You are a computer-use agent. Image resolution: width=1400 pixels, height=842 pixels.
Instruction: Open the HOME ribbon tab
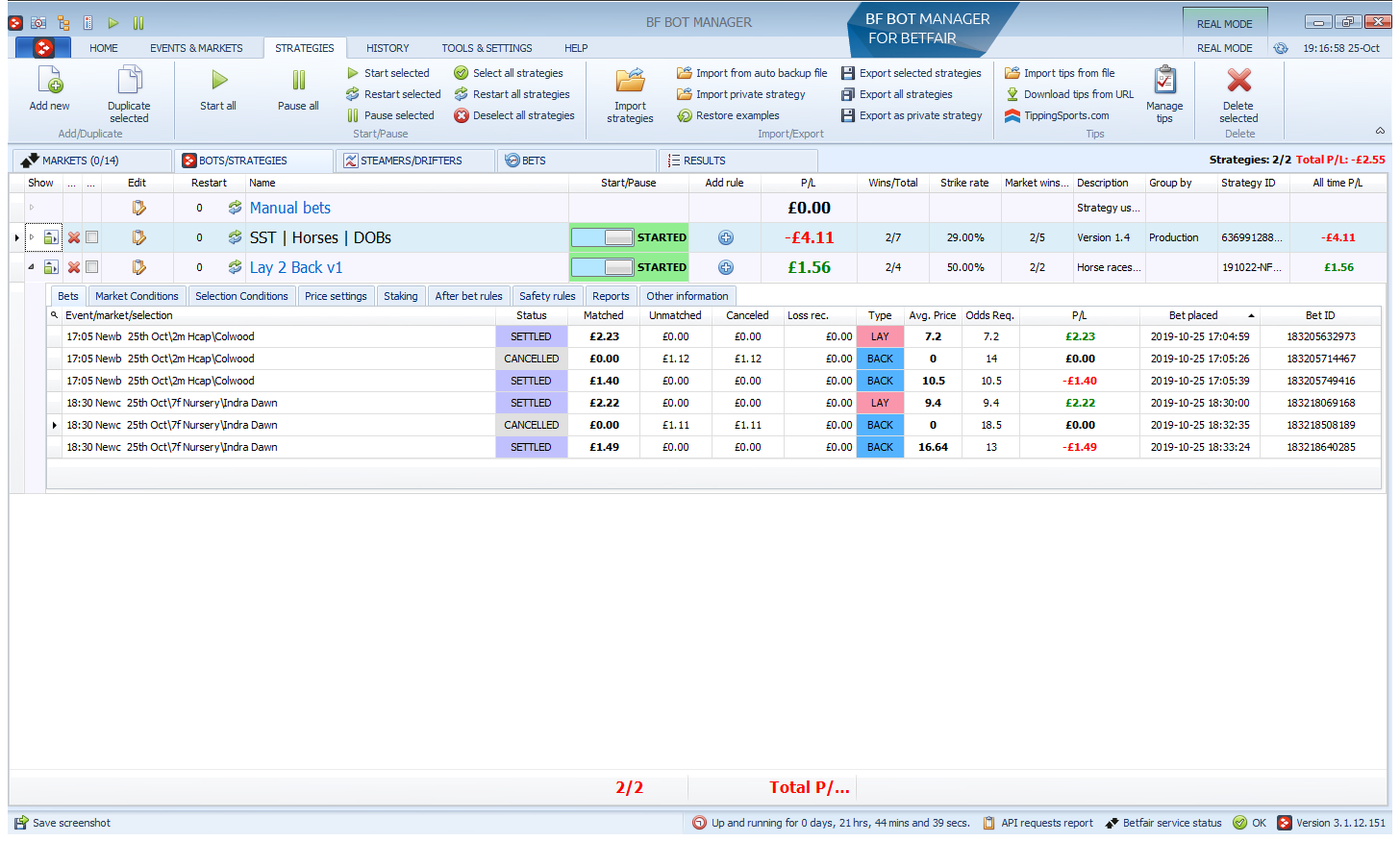click(x=104, y=48)
